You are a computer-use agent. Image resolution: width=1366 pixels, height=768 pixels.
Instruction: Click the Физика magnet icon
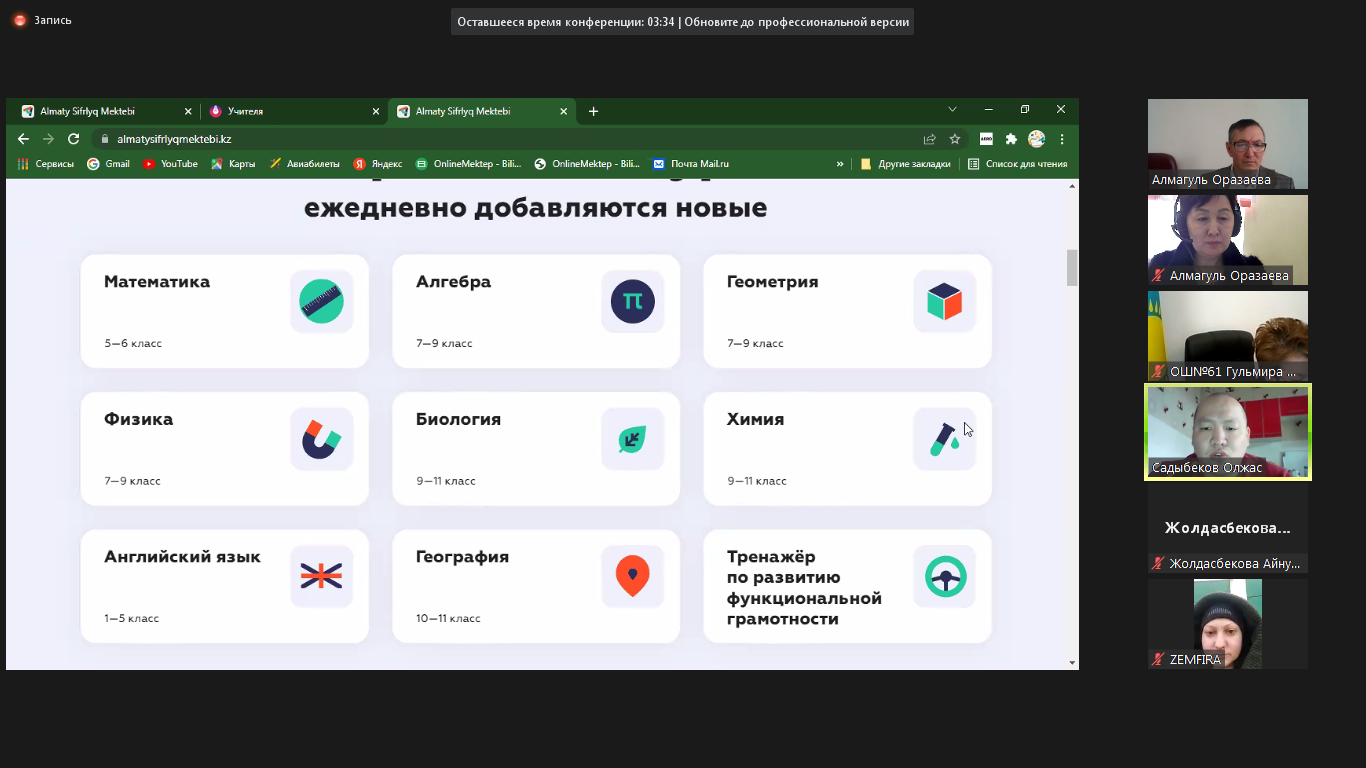click(x=321, y=439)
